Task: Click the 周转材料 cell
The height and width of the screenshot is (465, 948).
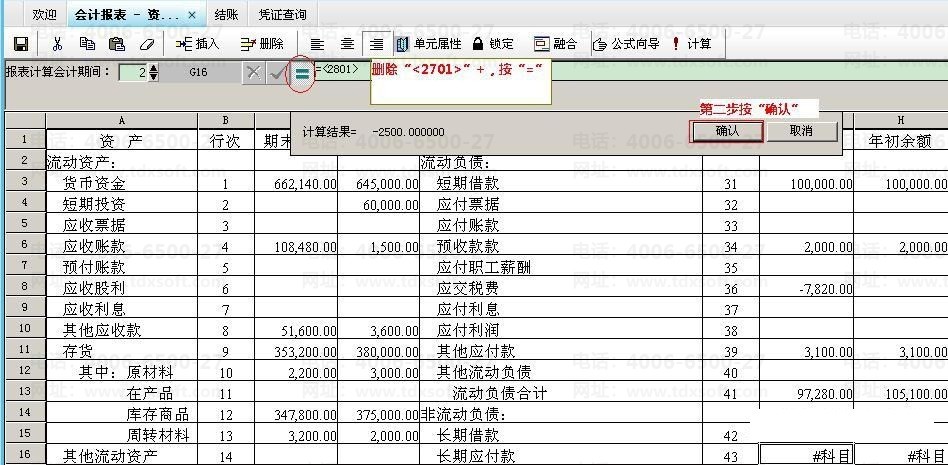Action: 122,435
